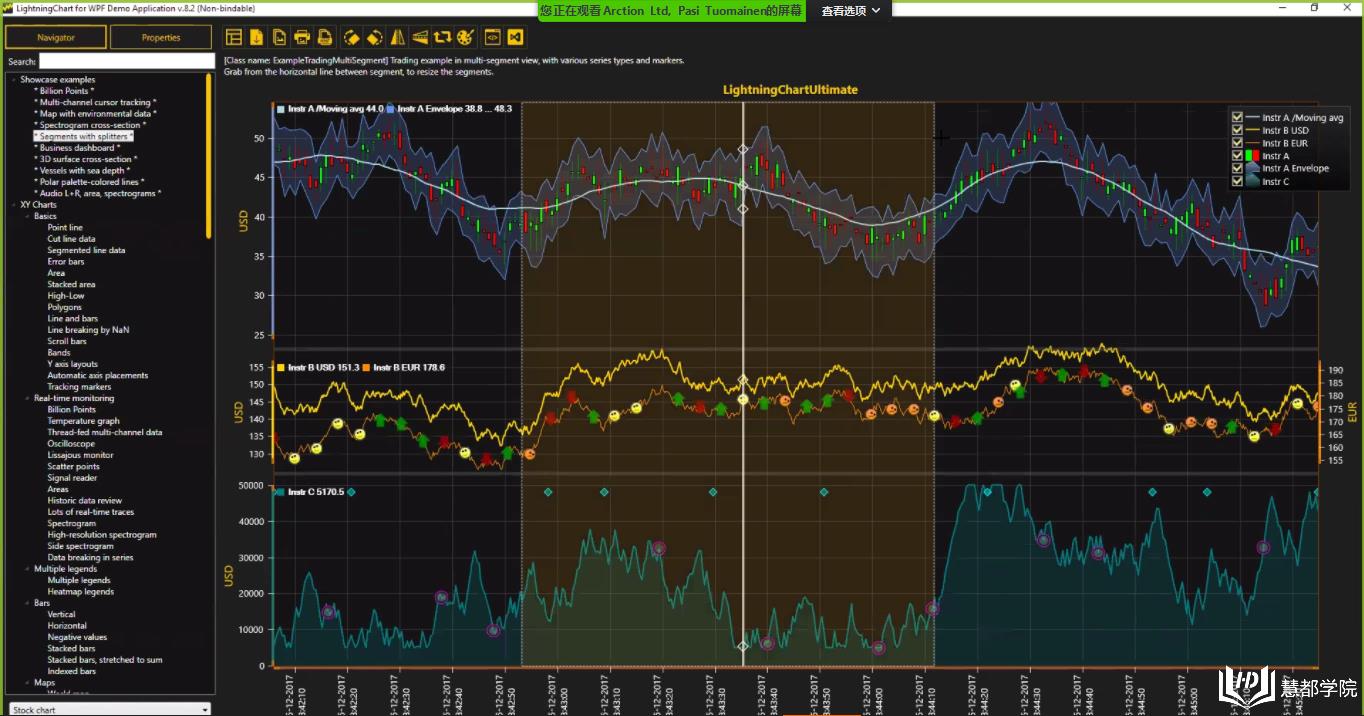The width and height of the screenshot is (1364, 716).
Task: Click the Search input field
Action: coord(126,61)
